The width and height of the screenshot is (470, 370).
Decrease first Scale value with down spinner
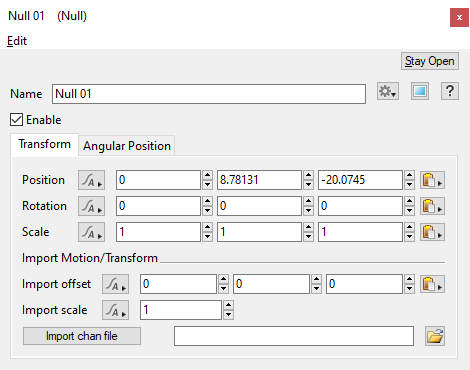tap(207, 237)
